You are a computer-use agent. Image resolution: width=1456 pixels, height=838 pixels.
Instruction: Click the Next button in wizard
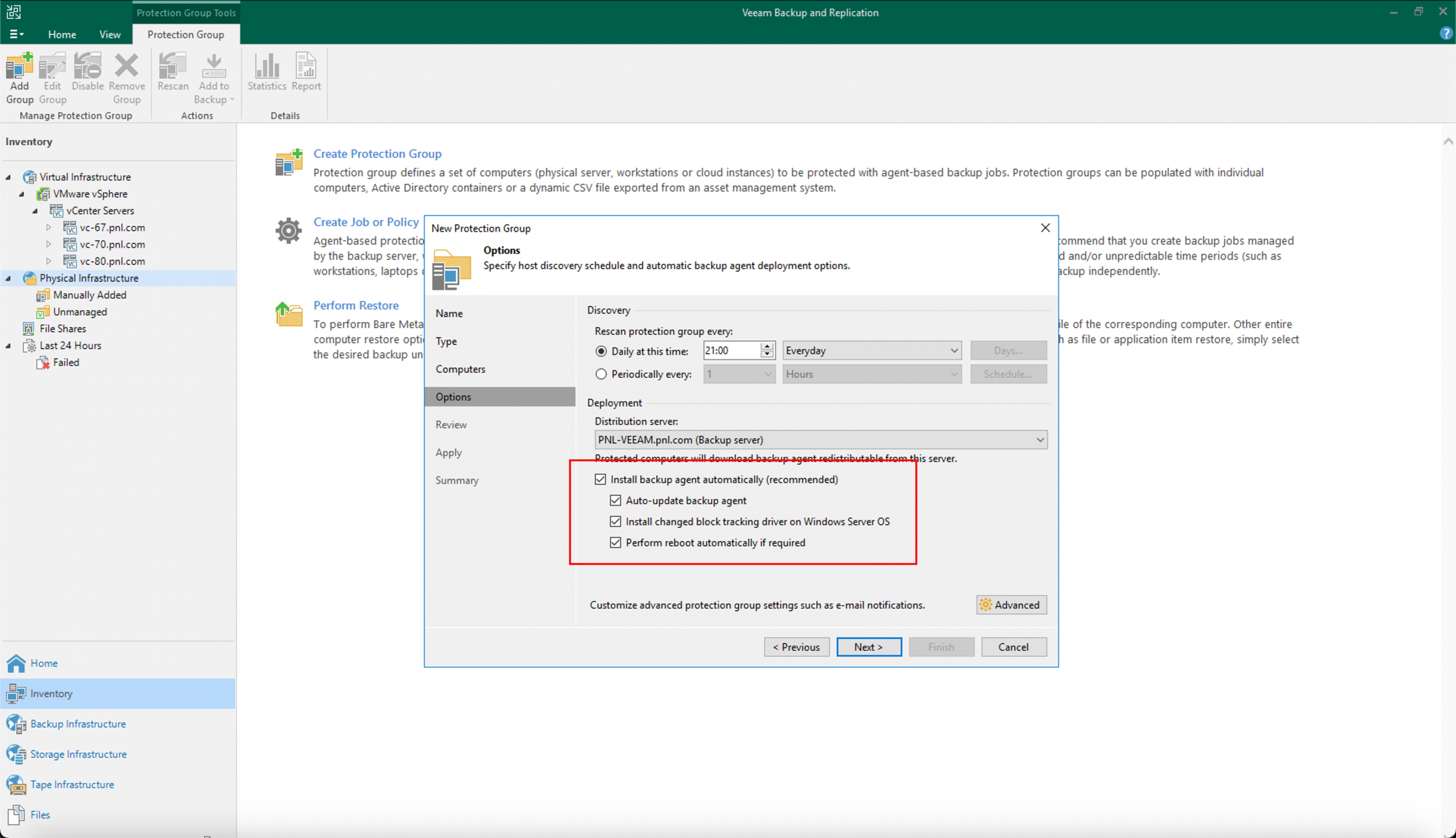pos(868,647)
